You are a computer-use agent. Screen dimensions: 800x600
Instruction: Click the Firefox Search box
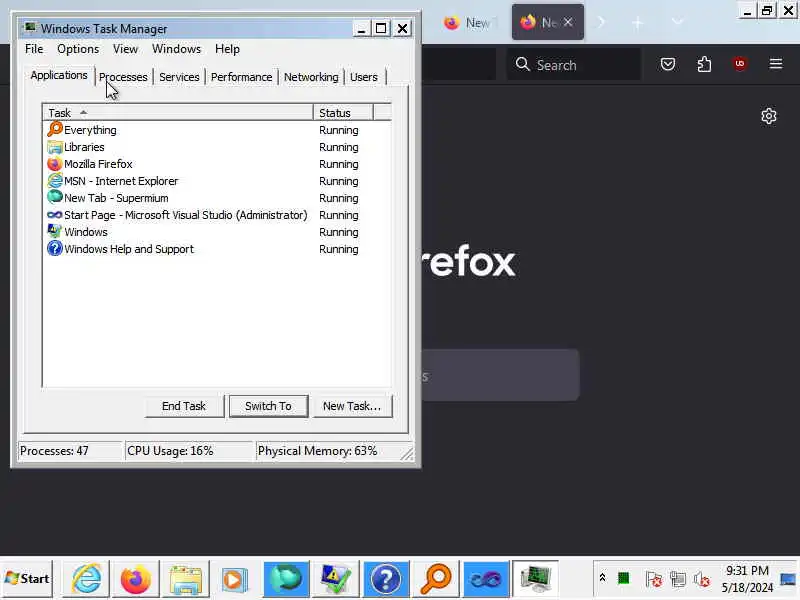573,64
